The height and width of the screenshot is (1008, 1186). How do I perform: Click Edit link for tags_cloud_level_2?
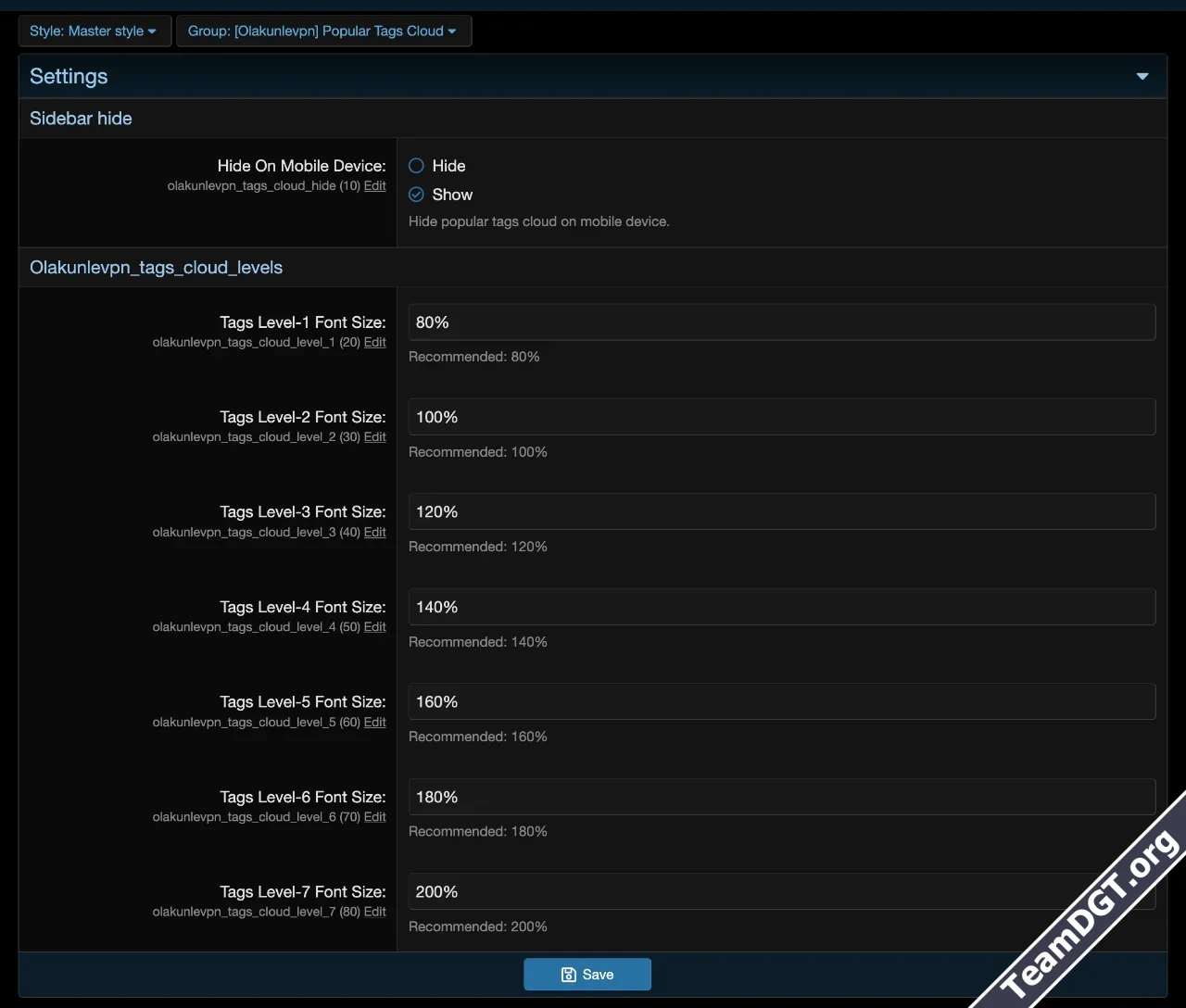coord(374,436)
